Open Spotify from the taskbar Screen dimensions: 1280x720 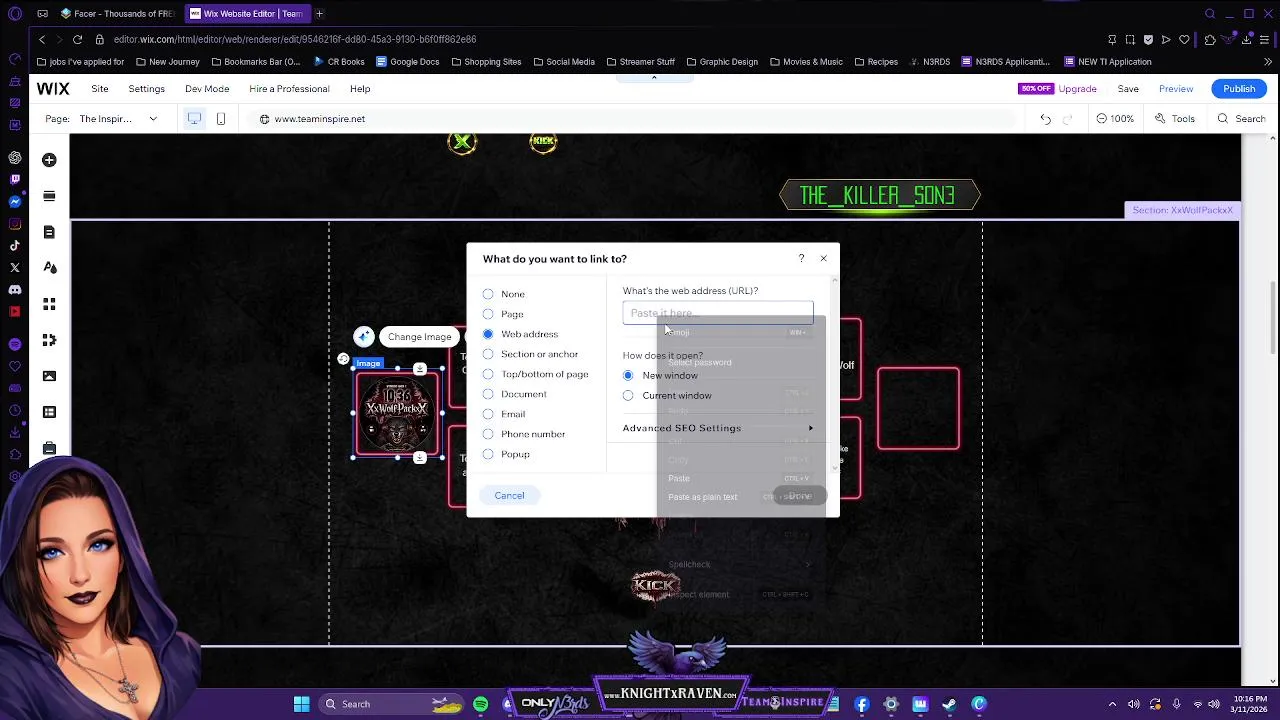coord(481,704)
